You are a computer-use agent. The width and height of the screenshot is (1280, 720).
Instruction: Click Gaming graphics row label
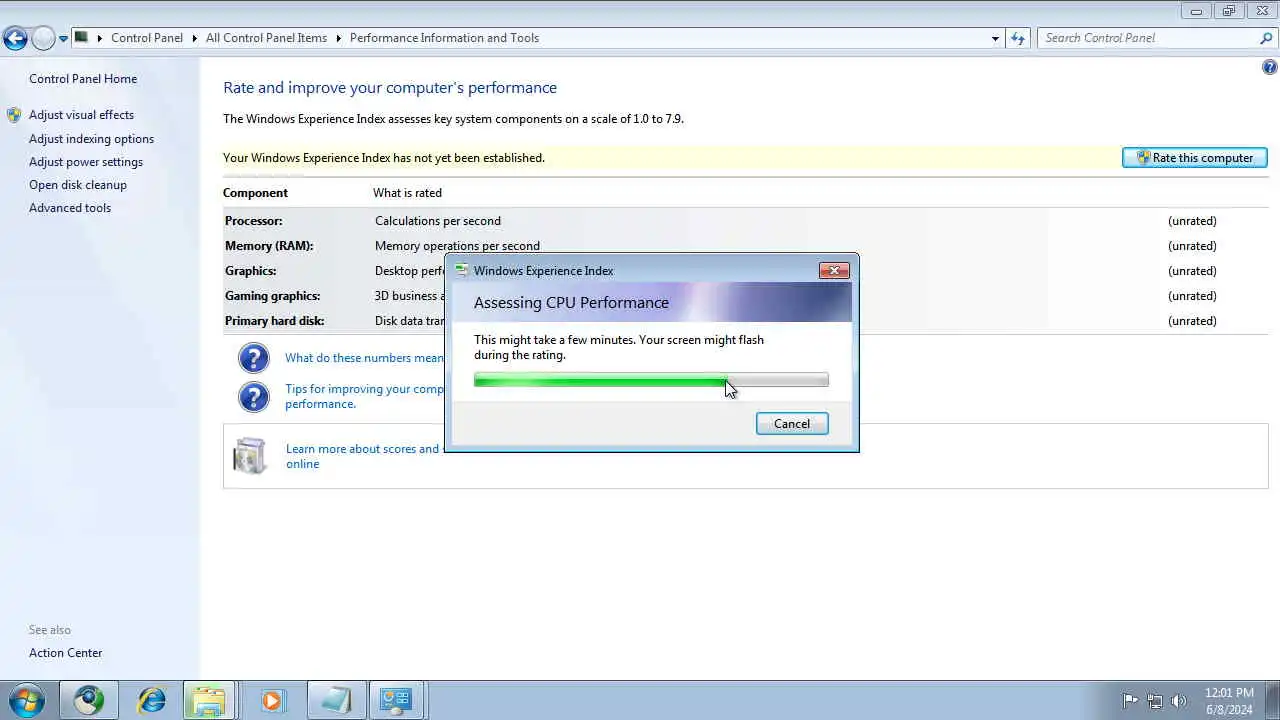pyautogui.click(x=273, y=296)
